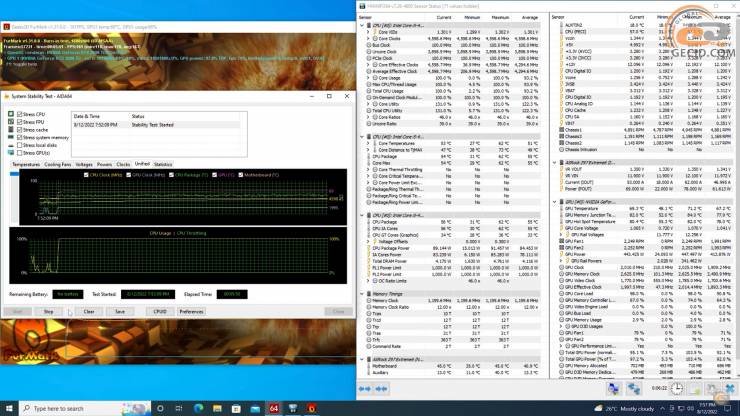
Task: Enable Stress local disks checkbox
Action: click(20, 145)
